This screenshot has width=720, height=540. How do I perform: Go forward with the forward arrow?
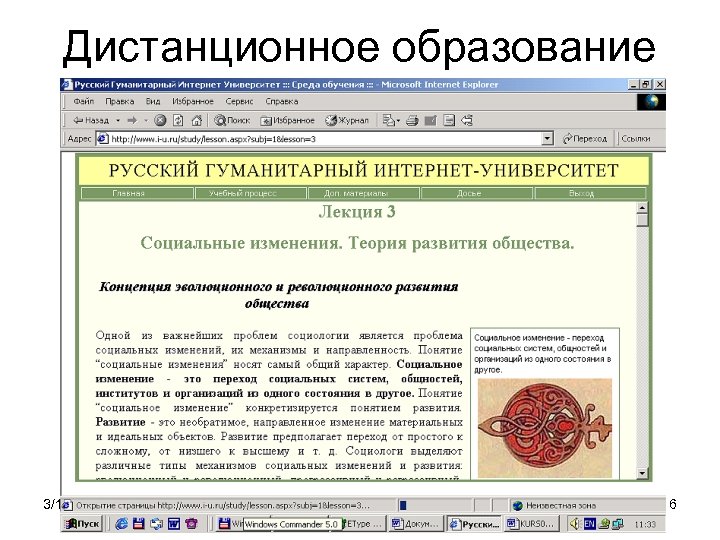pyautogui.click(x=132, y=120)
